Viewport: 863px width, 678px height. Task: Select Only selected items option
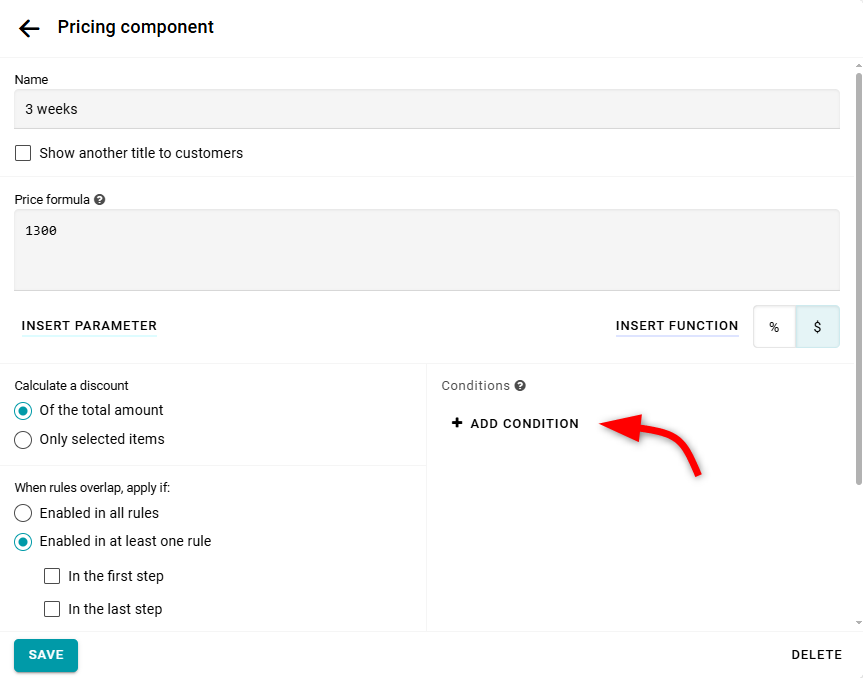click(x=23, y=440)
